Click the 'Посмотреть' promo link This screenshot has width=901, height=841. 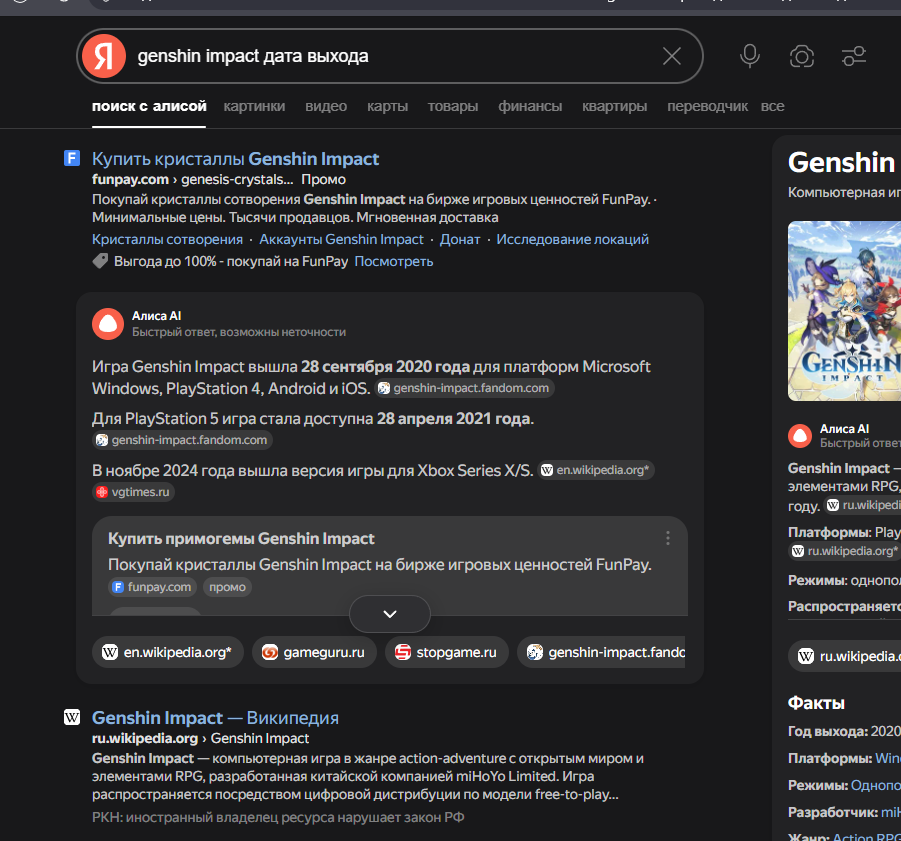394,261
